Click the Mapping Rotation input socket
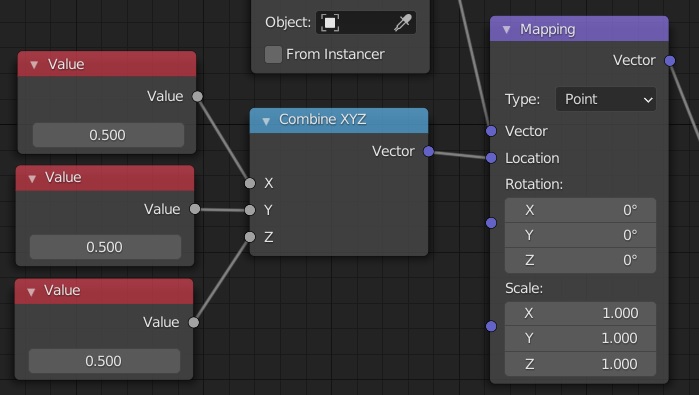The height and width of the screenshot is (395, 699). tap(491, 223)
